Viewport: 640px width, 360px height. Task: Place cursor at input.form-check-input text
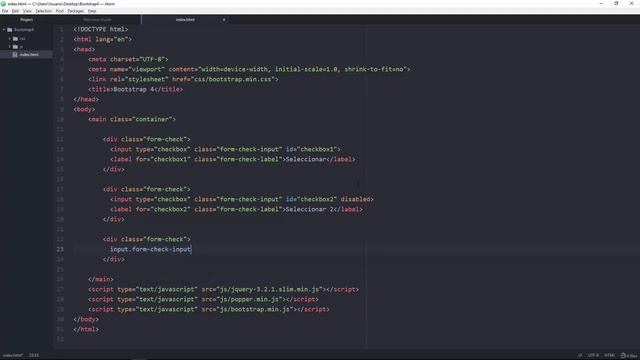pos(150,249)
